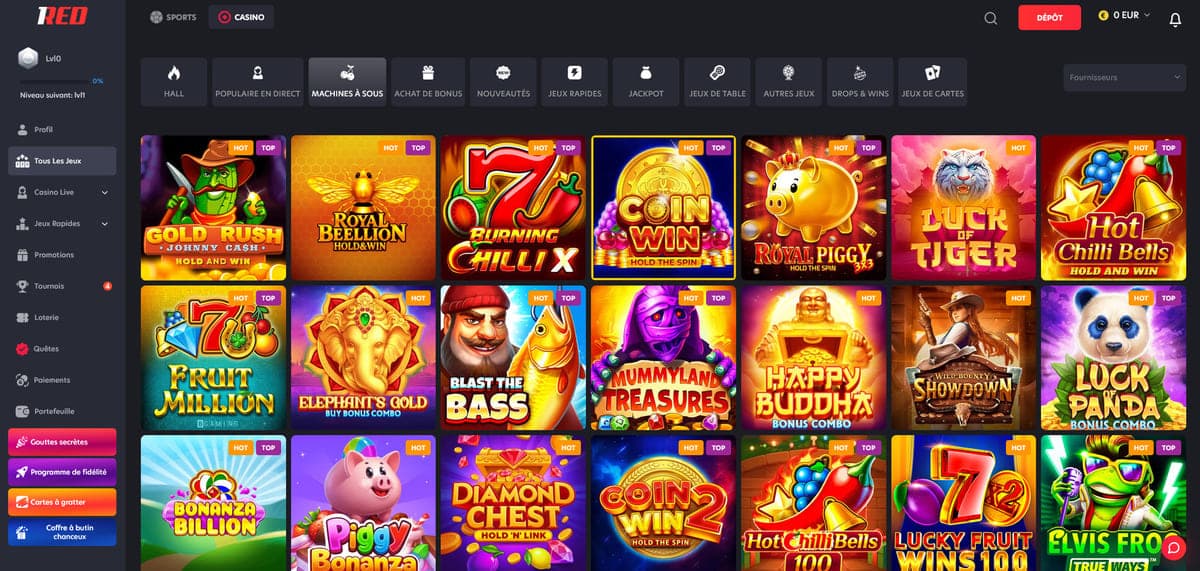Click the Loterie ticket icon
This screenshot has height=571, width=1200.
(x=23, y=317)
